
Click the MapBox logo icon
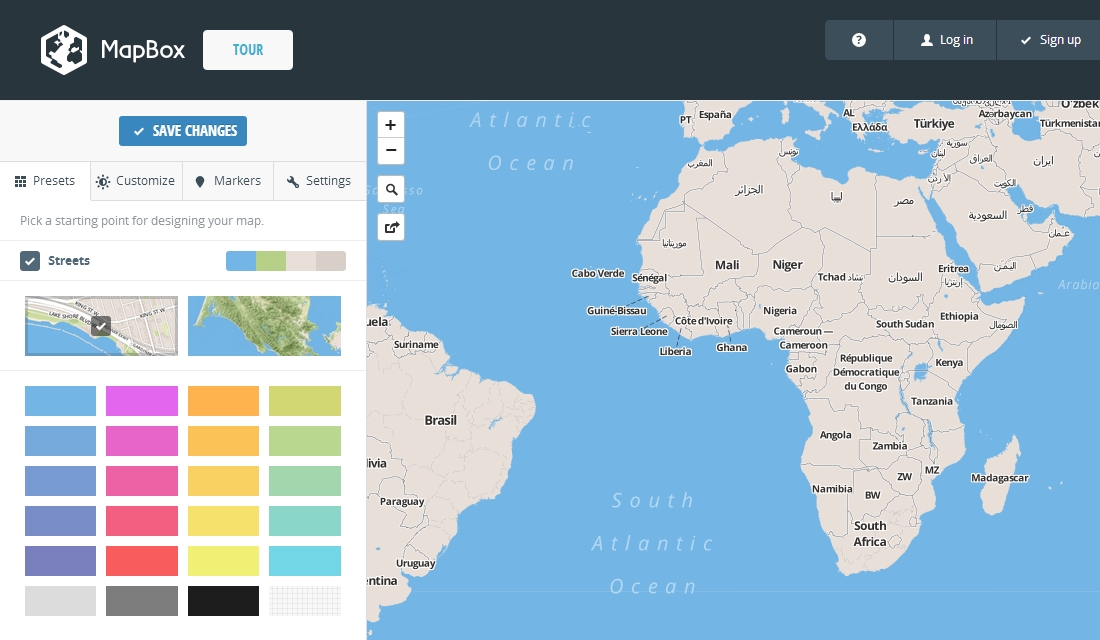pyautogui.click(x=64, y=50)
